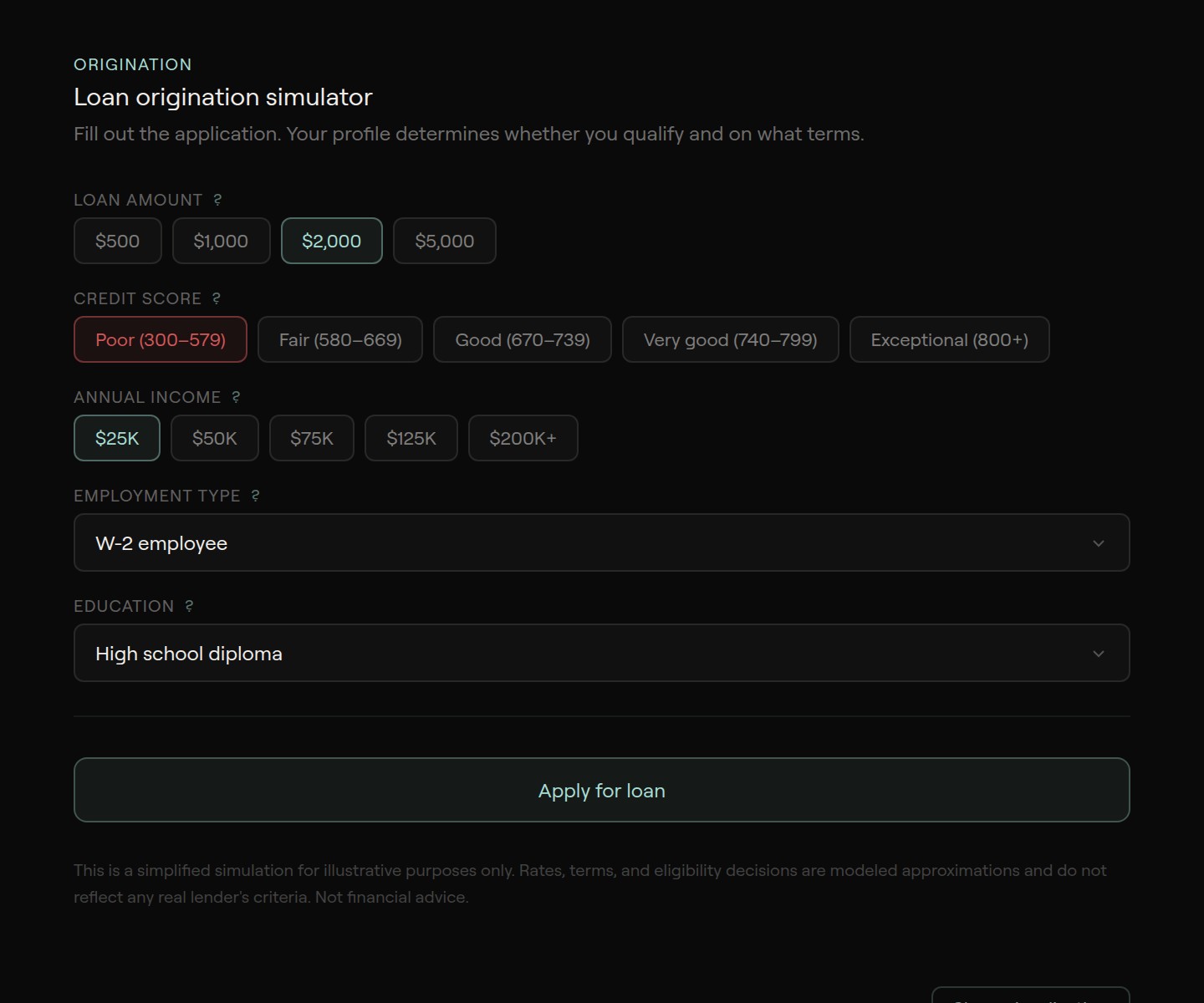1204x1003 pixels.
Task: Select the $1,000 loan amount
Action: pos(221,241)
